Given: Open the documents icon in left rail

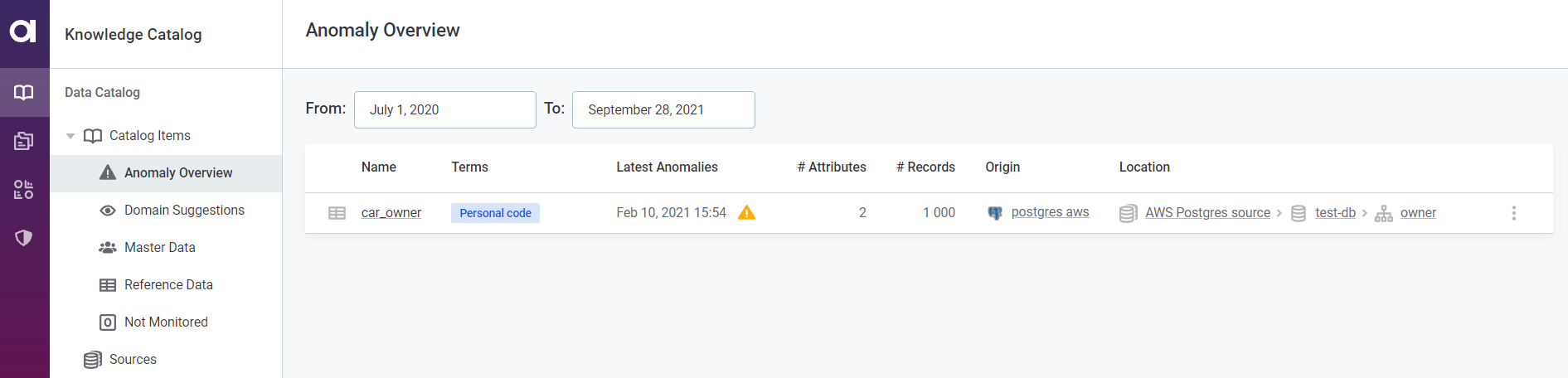Looking at the screenshot, I should (24, 141).
